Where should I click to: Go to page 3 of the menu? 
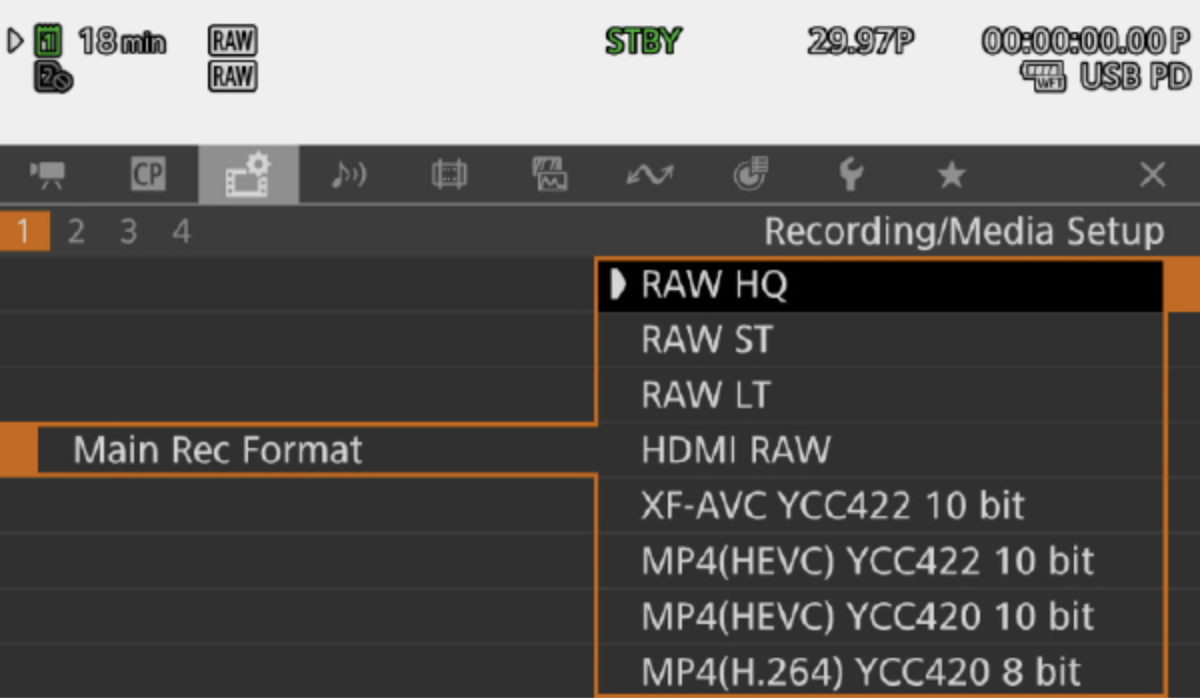[x=128, y=232]
